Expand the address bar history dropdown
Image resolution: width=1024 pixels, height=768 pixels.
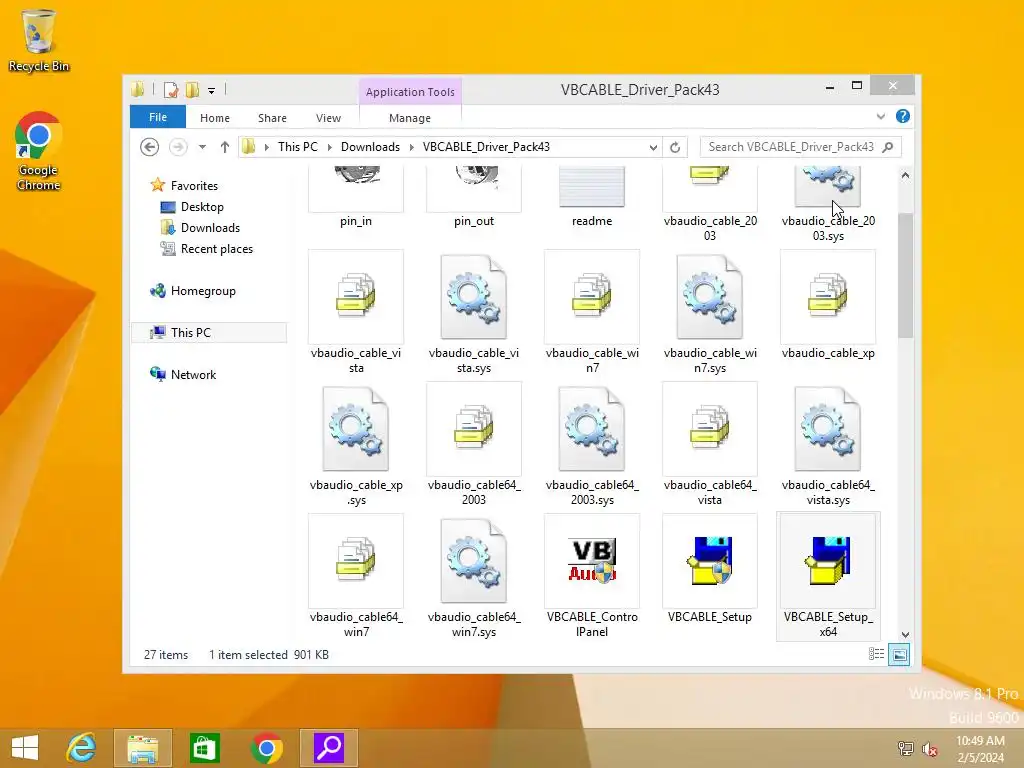coord(653,147)
